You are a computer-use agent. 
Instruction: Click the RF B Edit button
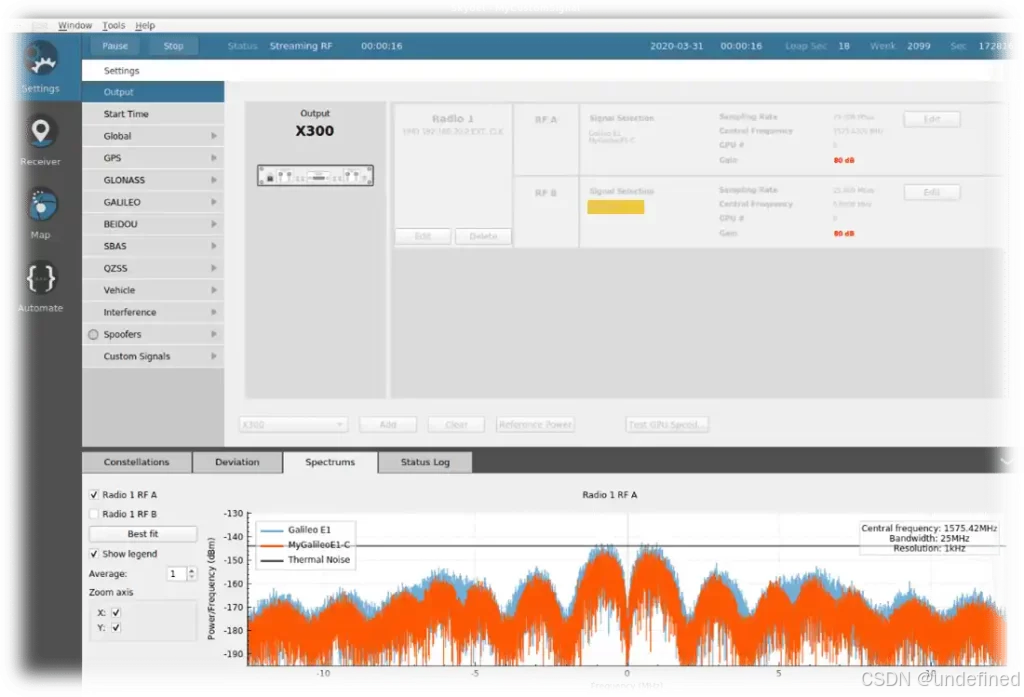(x=932, y=192)
